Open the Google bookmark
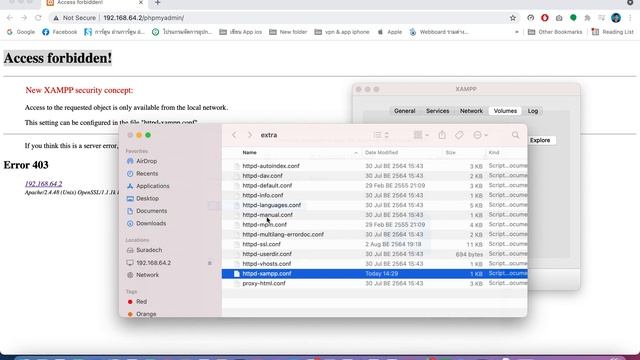Viewport: 640px width, 360px height. [21, 32]
